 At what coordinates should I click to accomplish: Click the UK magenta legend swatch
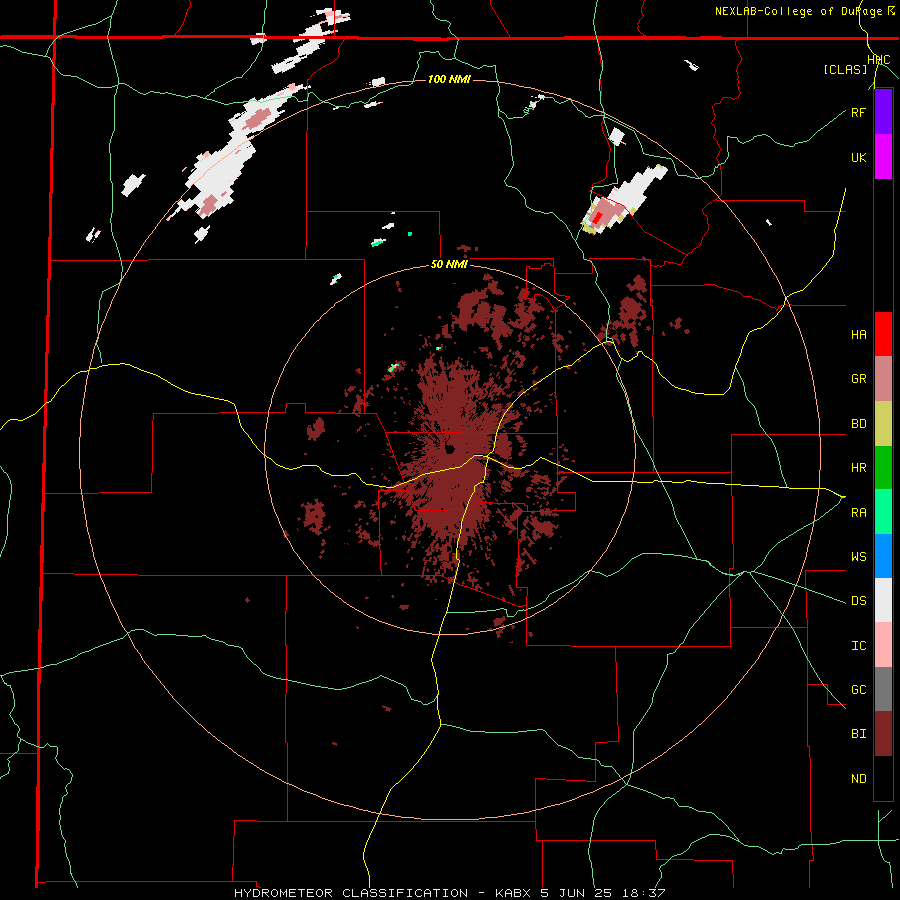click(883, 157)
